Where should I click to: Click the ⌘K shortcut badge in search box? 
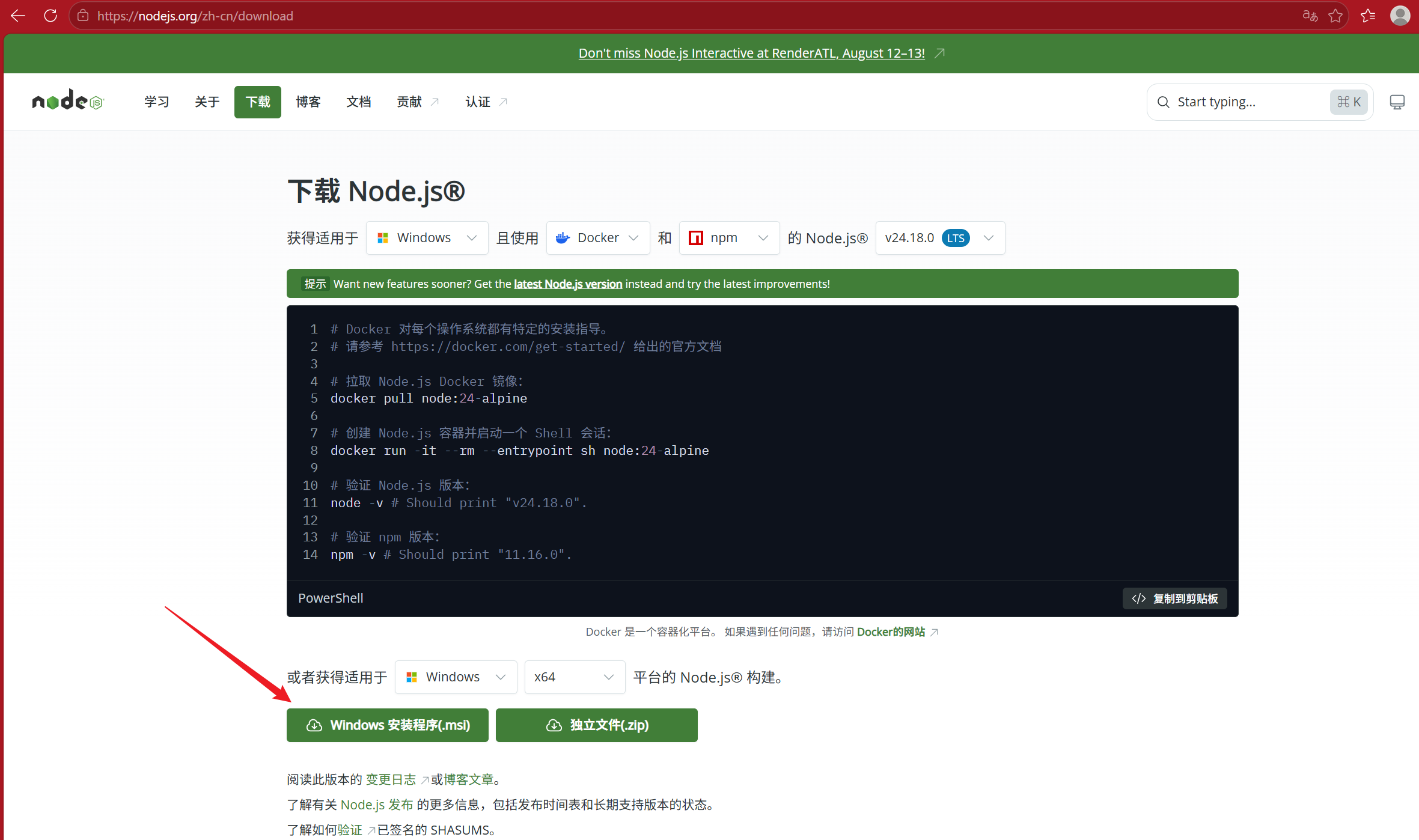[x=1349, y=102]
